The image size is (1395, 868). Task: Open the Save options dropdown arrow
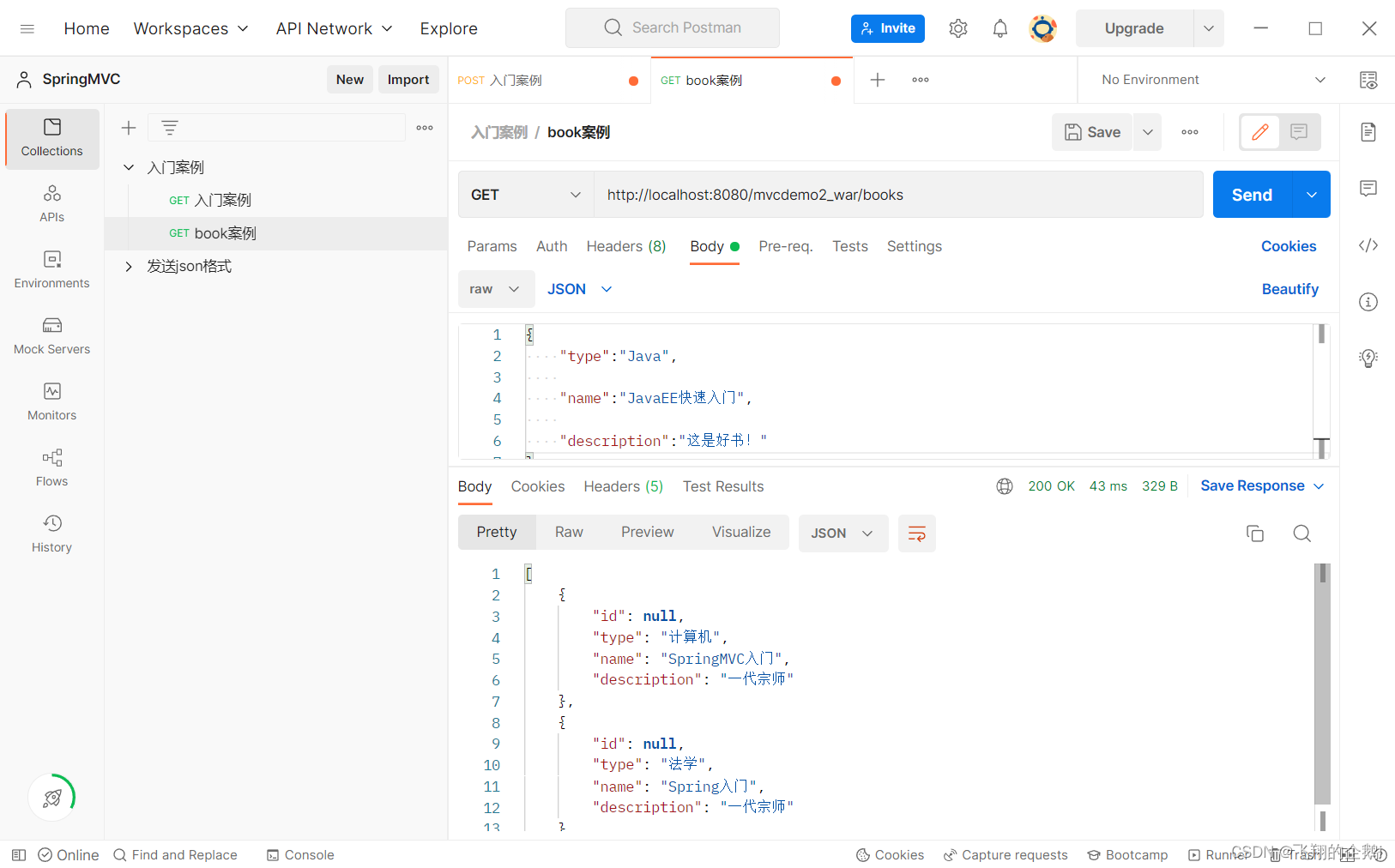tap(1147, 132)
